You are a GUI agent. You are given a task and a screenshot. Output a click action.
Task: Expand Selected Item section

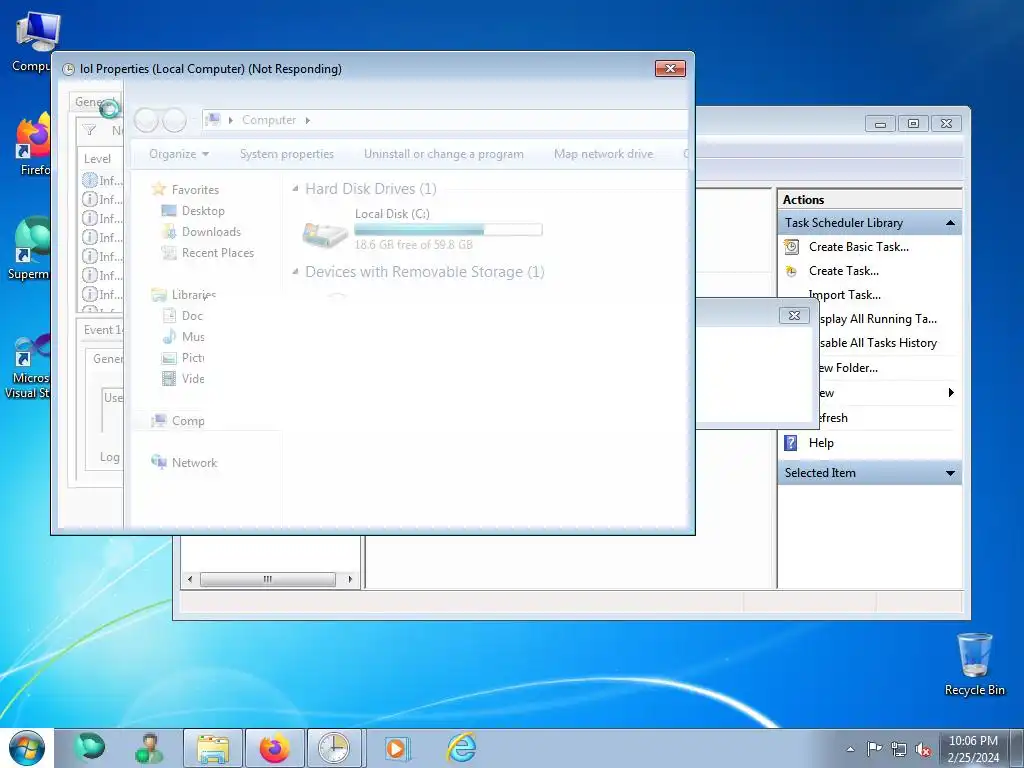pos(950,473)
